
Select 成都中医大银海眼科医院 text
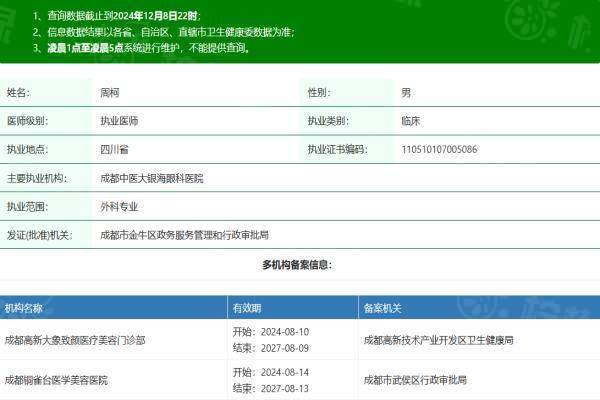[152, 178]
